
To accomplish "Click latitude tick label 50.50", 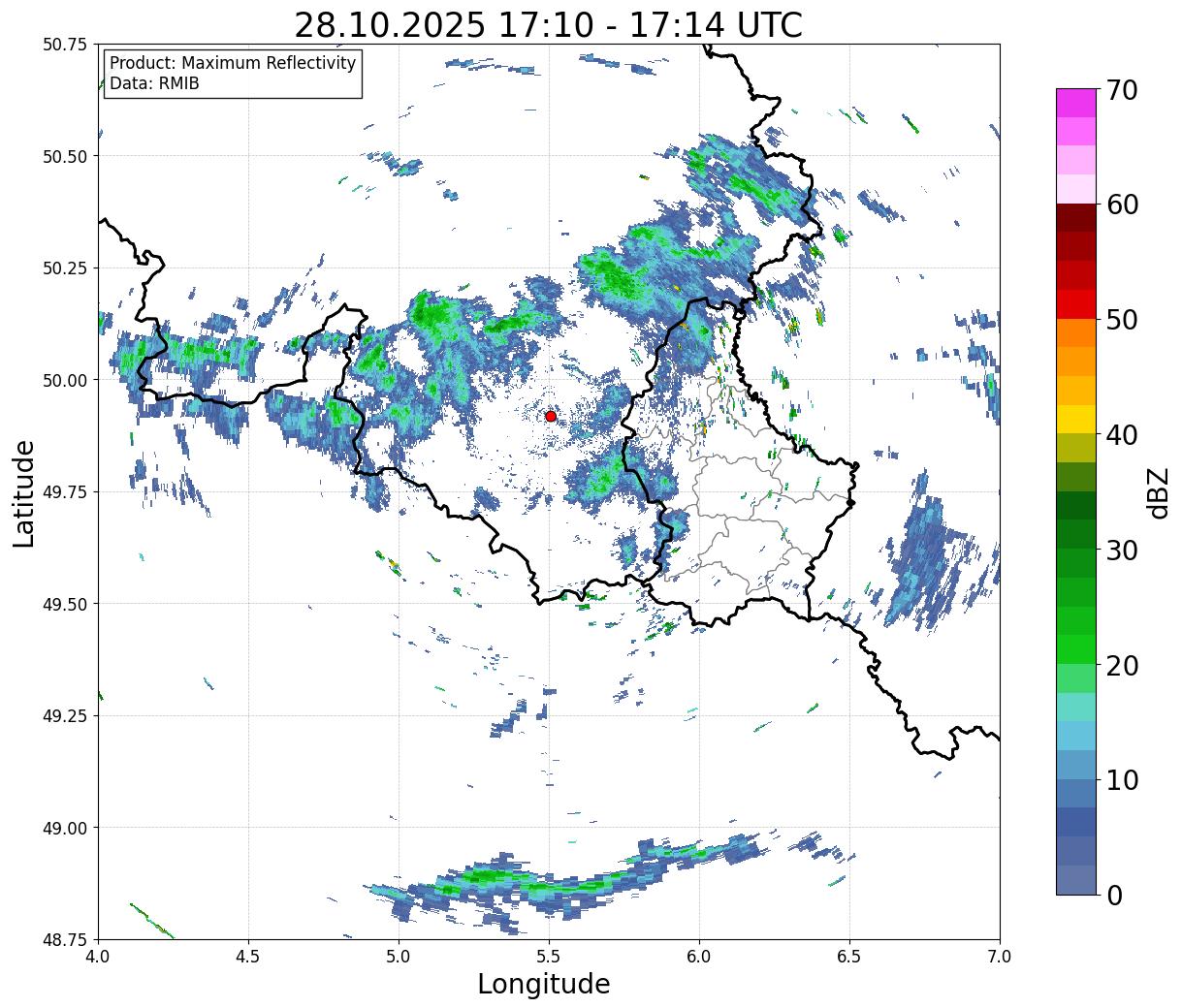I will pos(66,156).
